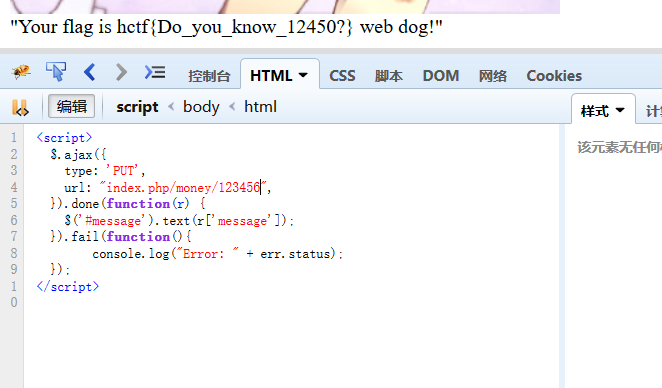Switch to the 控制台 tab

tap(209, 76)
